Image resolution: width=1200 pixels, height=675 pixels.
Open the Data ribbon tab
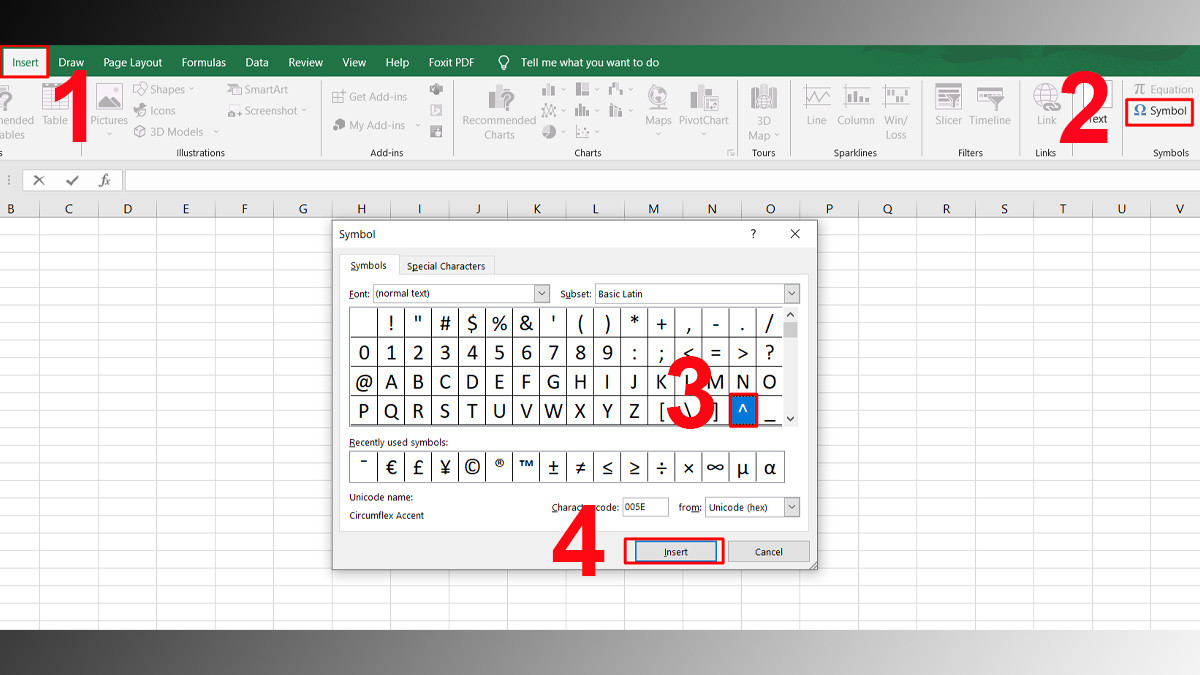click(x=257, y=62)
